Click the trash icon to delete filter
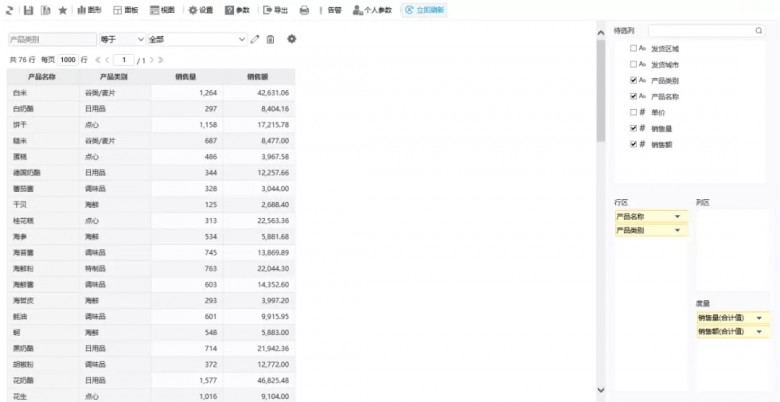The height and width of the screenshot is (402, 780). (x=270, y=39)
